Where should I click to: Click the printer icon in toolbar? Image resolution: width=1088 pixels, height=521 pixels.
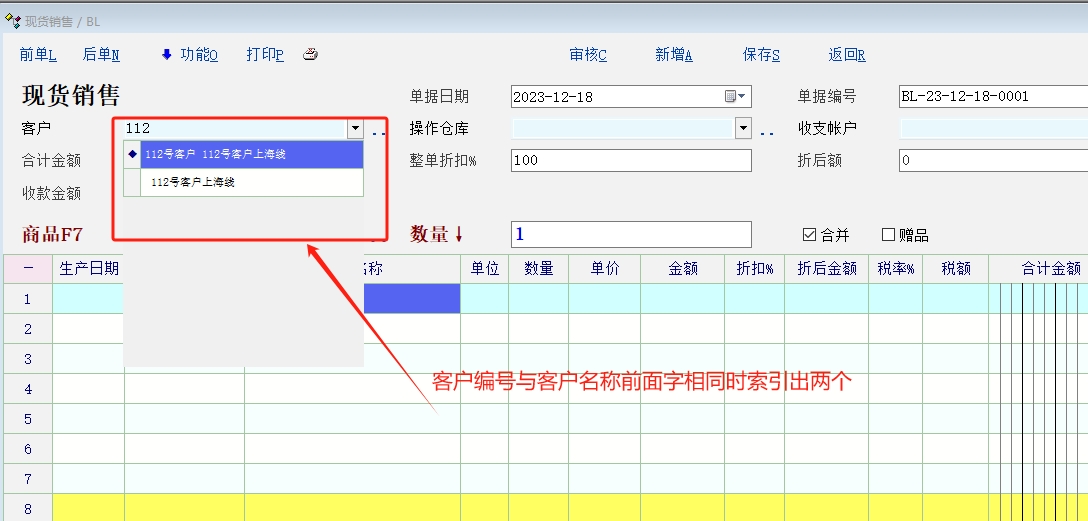(311, 55)
